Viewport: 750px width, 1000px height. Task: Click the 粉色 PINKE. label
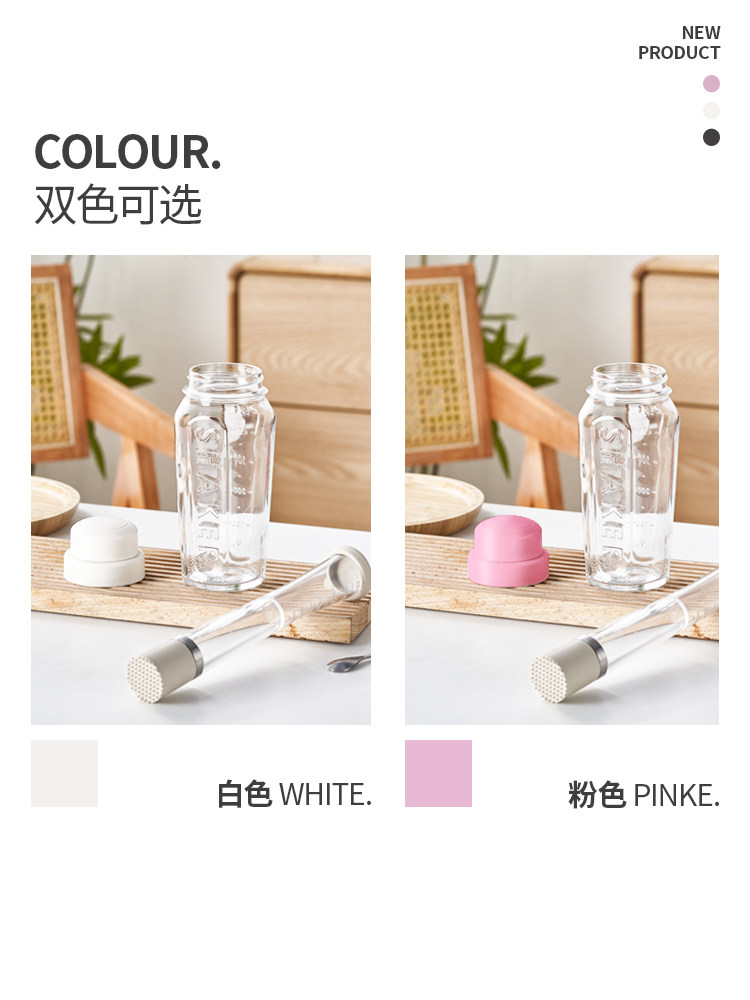(643, 795)
